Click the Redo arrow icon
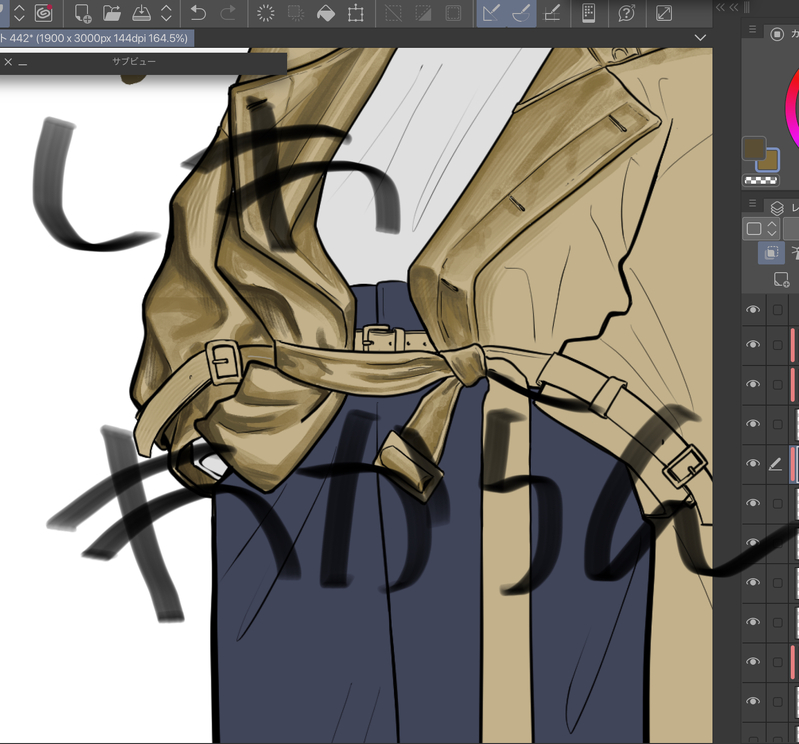Image resolution: width=799 pixels, height=744 pixels. 228,13
